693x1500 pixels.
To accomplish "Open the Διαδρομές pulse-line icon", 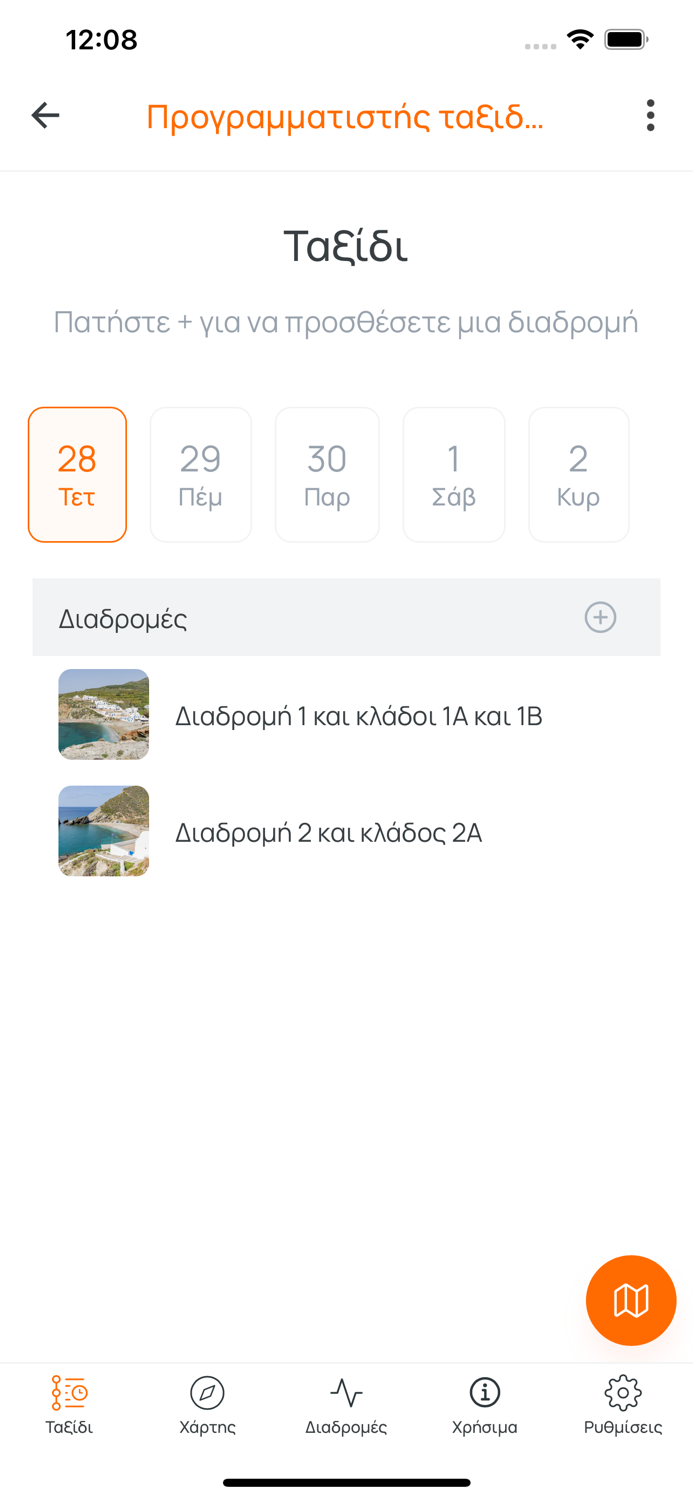I will (x=346, y=1393).
